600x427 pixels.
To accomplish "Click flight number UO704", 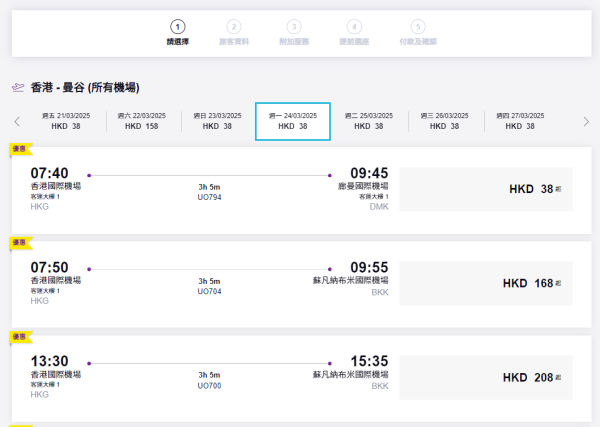I will (209, 291).
